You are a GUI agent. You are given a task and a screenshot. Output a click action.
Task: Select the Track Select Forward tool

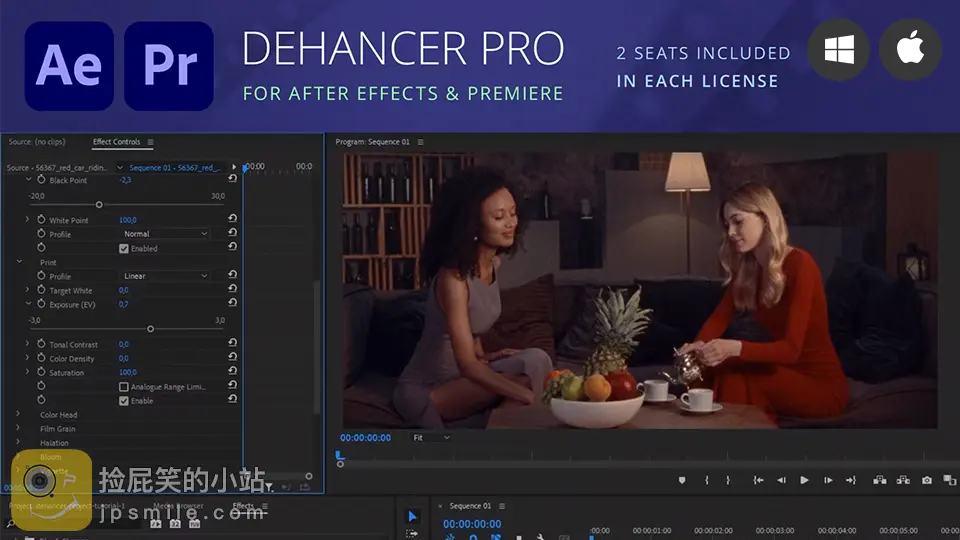pos(411,534)
